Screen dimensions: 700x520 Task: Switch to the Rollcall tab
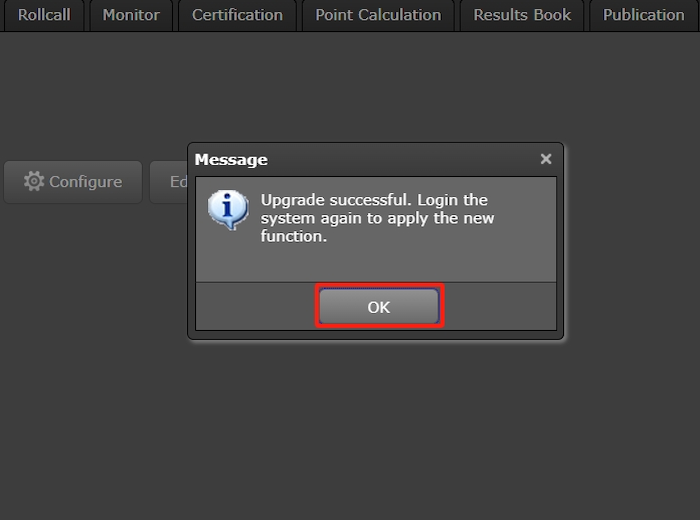[44, 15]
